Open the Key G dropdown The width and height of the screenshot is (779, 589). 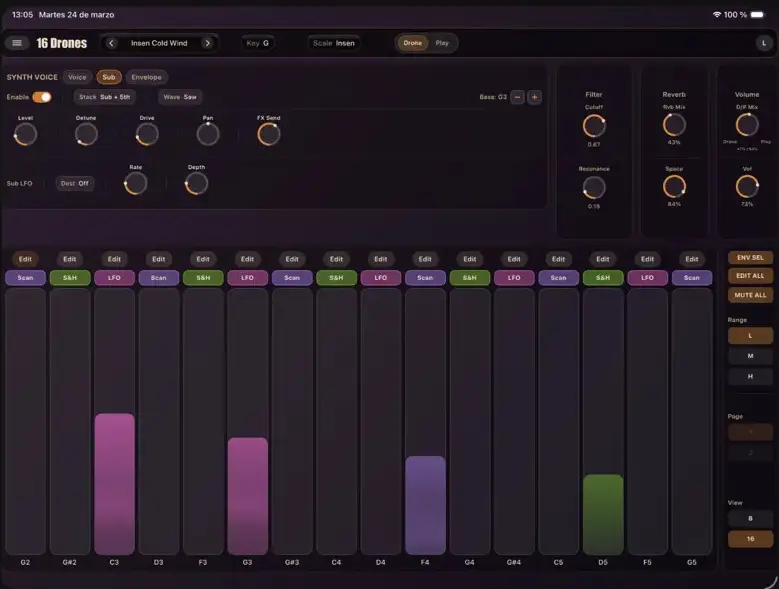257,43
